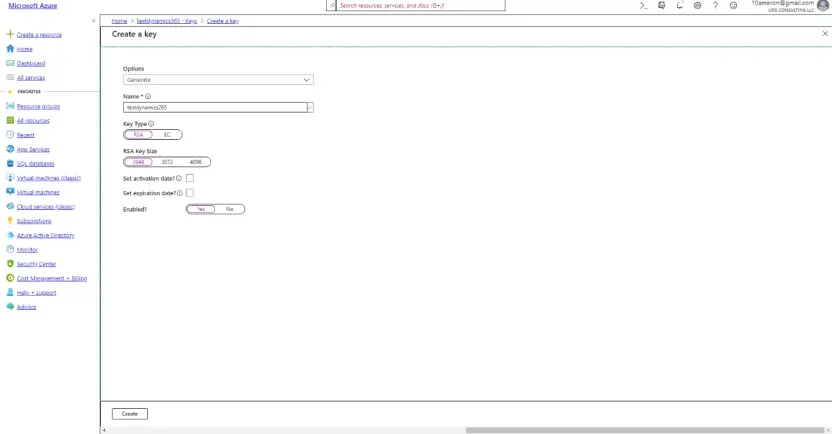Close the Create a key blade

825,33
